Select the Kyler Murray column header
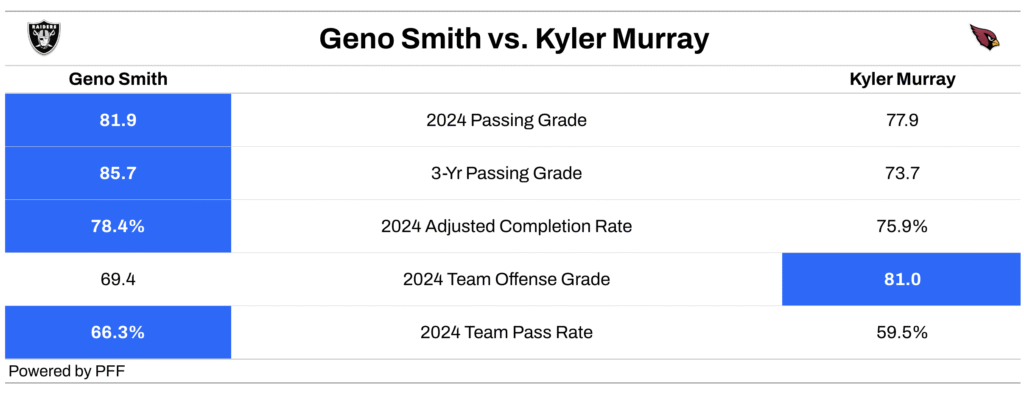1024x398 pixels. (903, 79)
